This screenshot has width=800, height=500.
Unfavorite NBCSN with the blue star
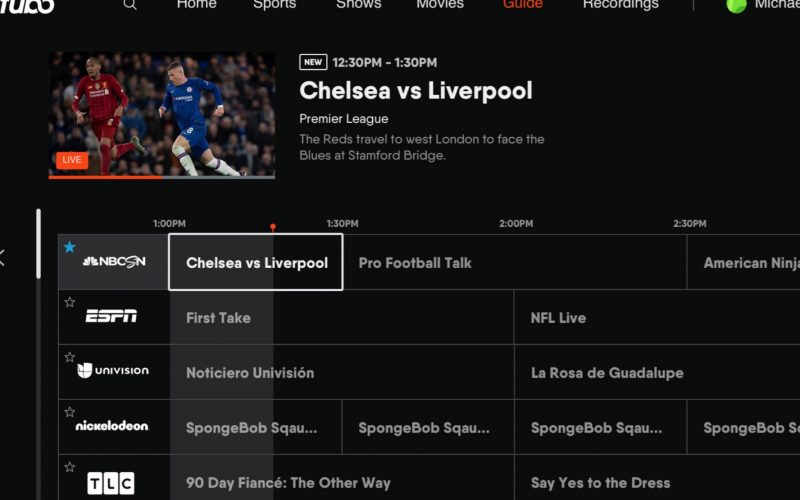tap(70, 247)
